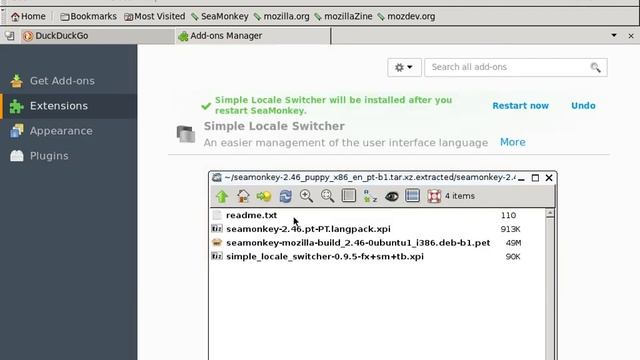This screenshot has width=640, height=360.
Task: Open Get Add-ons section
Action: [69, 81]
